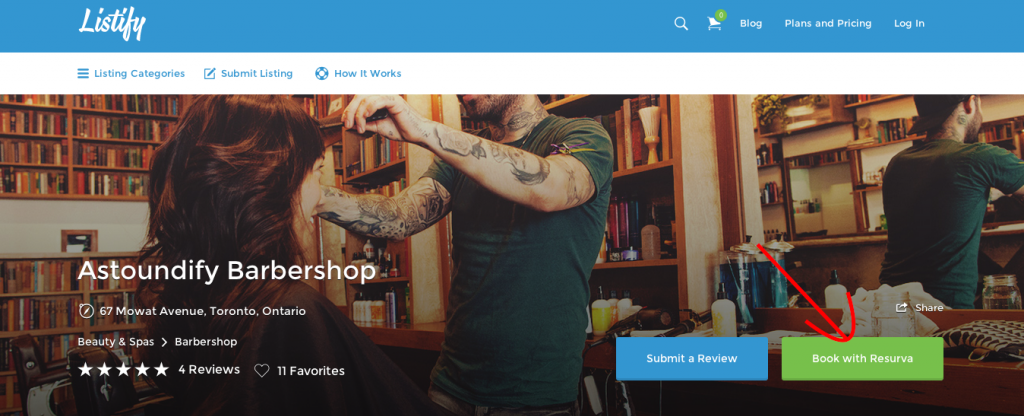Open Plans and Pricing page
The height and width of the screenshot is (416, 1024).
point(827,24)
